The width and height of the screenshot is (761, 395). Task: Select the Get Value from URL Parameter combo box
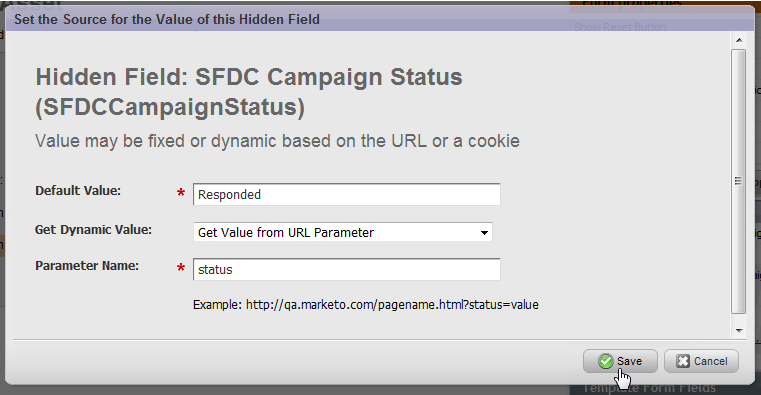(x=343, y=232)
